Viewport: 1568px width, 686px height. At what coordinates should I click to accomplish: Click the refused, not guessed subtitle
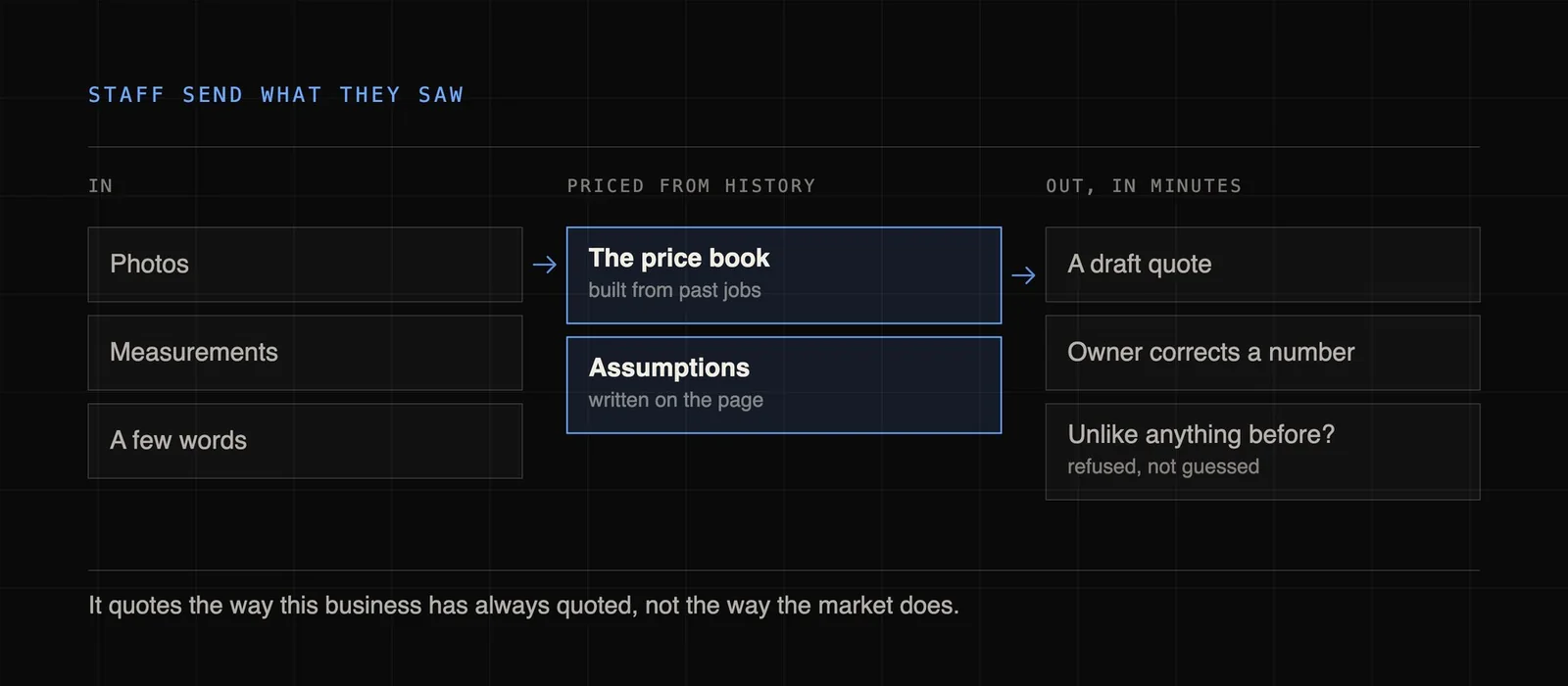(x=1163, y=466)
